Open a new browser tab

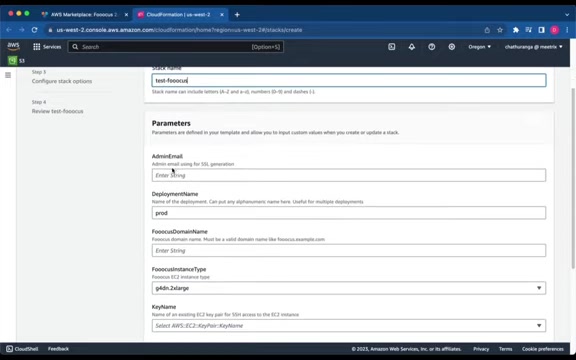237,15
